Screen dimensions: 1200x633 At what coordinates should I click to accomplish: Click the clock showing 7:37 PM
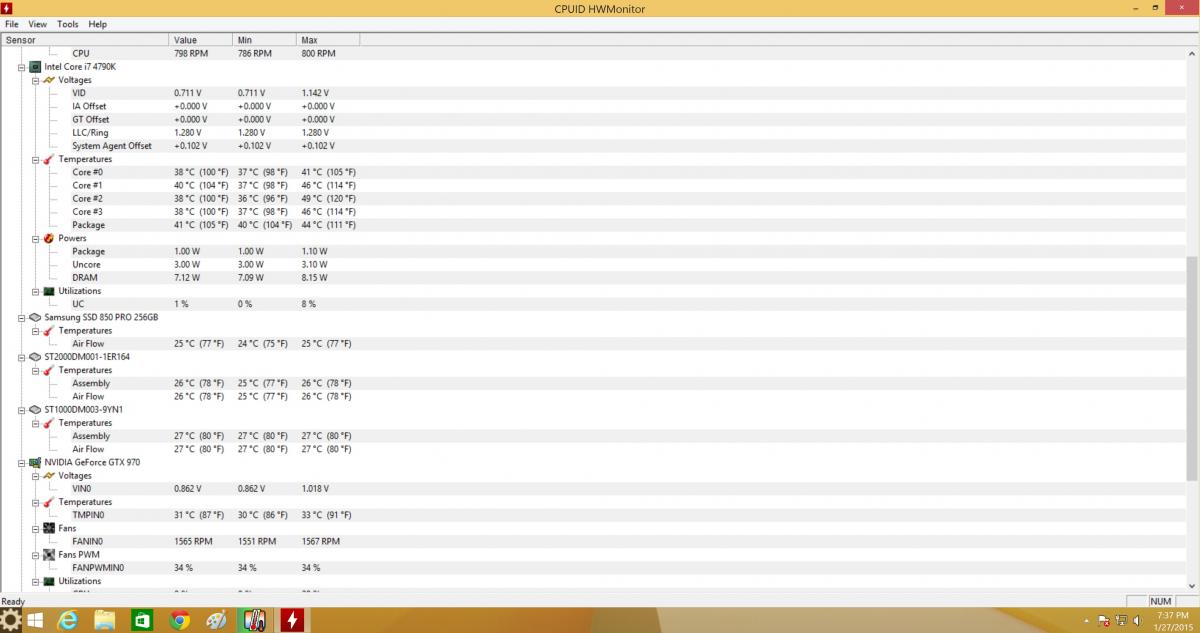click(1173, 614)
